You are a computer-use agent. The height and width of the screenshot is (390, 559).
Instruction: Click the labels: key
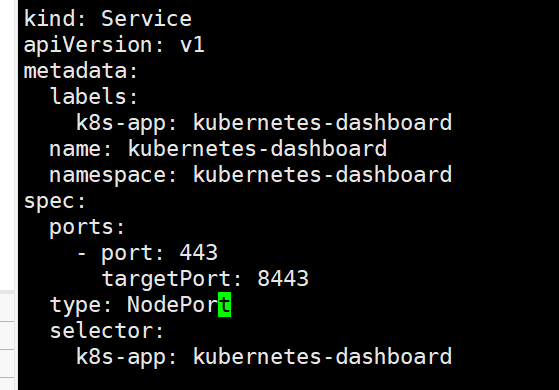[94, 96]
